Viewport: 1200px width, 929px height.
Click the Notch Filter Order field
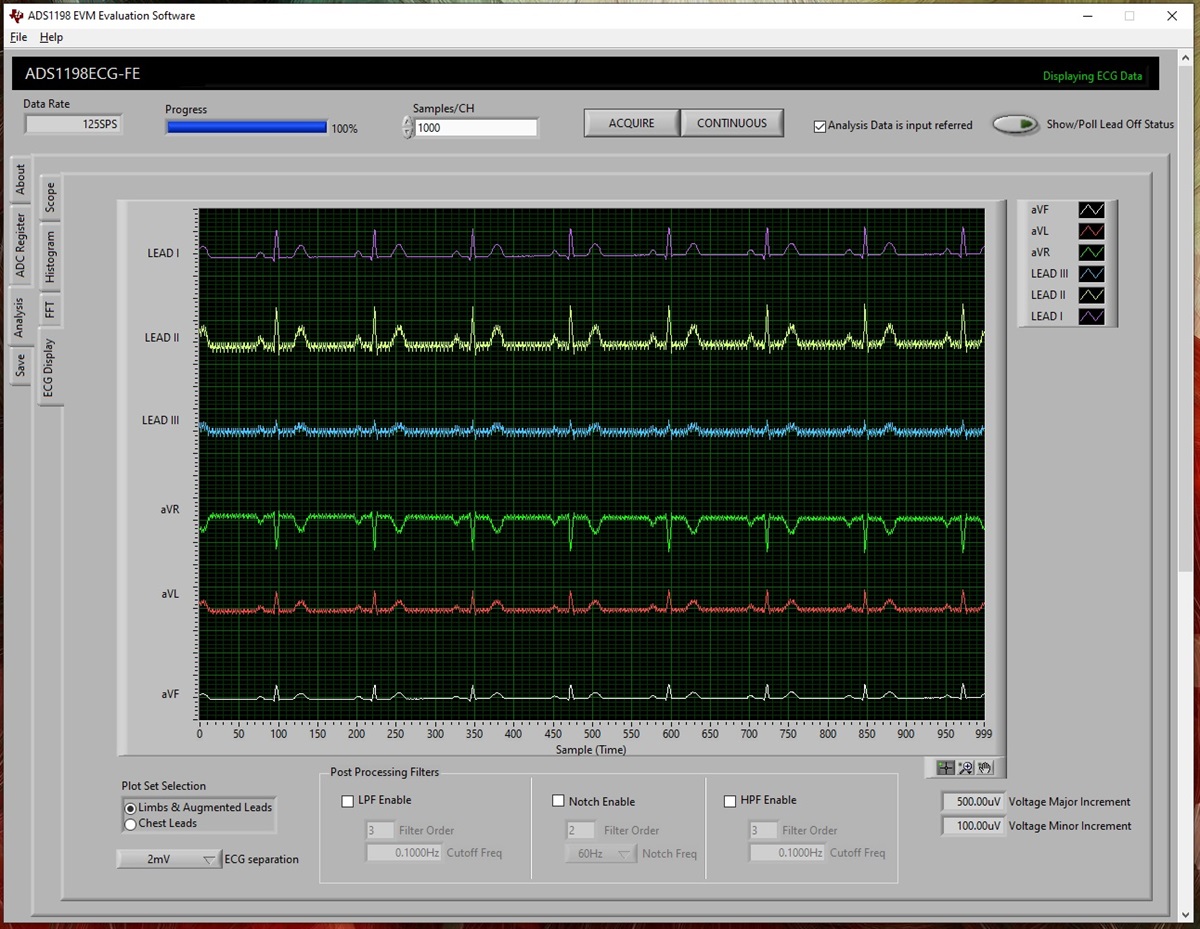[x=581, y=830]
